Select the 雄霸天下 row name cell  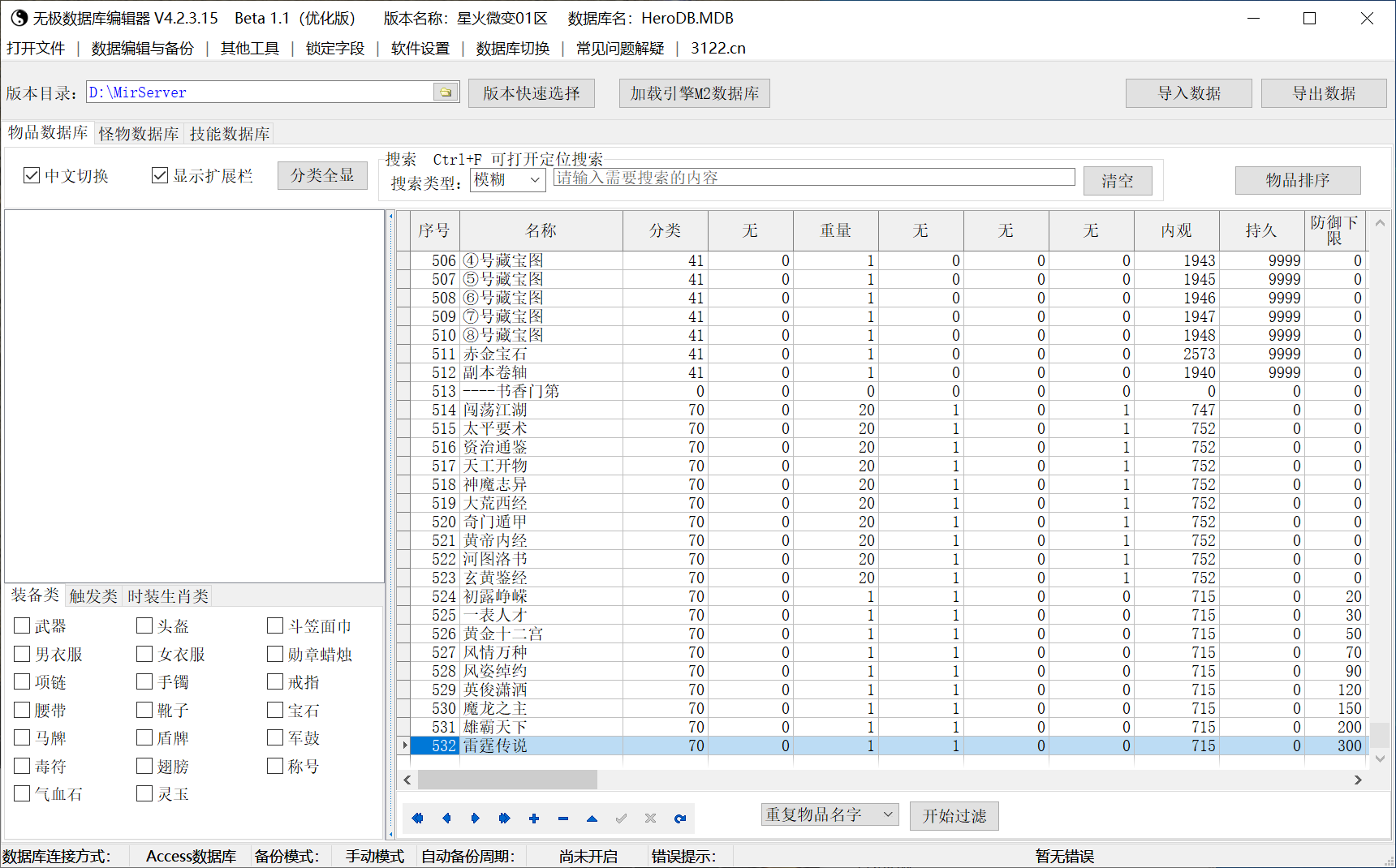[541, 727]
